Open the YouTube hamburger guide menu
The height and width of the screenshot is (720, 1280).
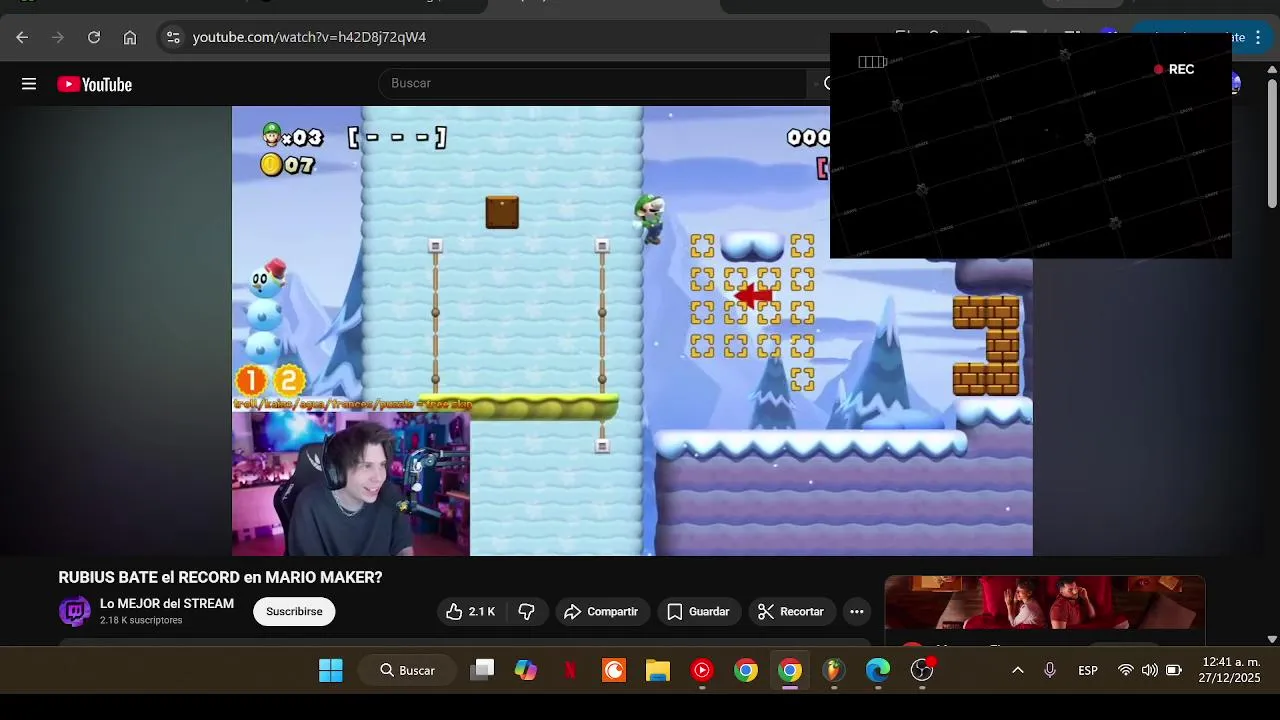coord(29,84)
